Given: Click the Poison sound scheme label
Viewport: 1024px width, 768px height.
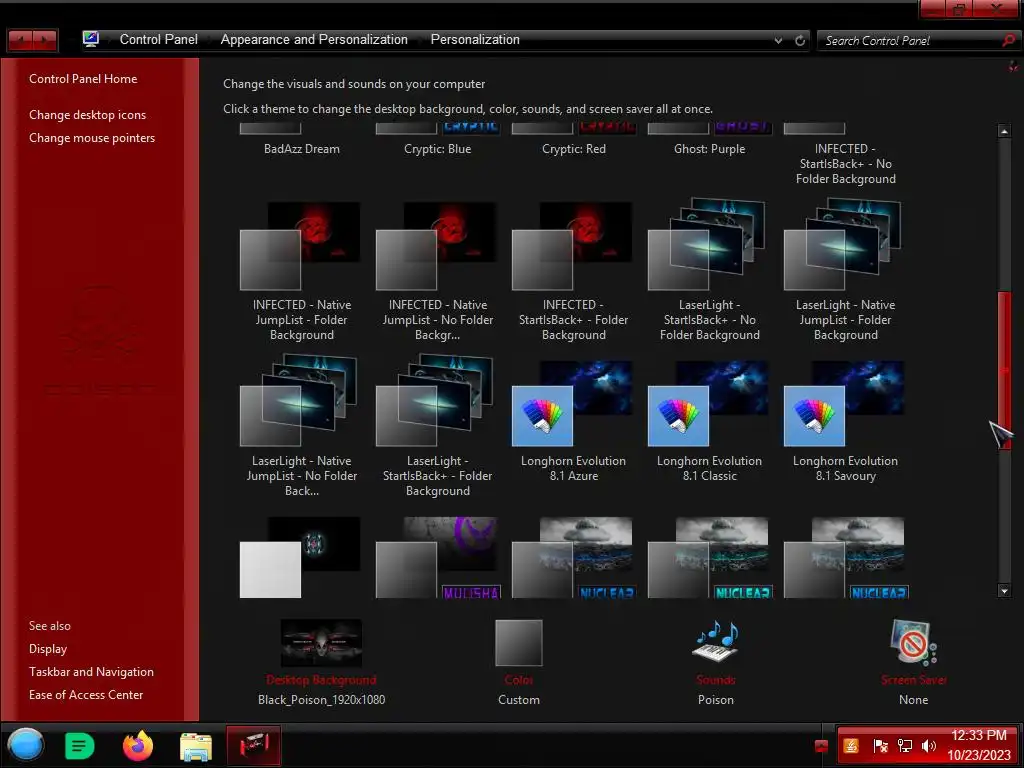Looking at the screenshot, I should [x=716, y=699].
